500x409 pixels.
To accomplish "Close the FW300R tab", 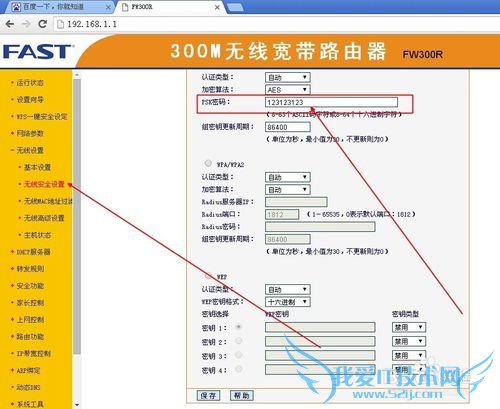I will point(217,7).
